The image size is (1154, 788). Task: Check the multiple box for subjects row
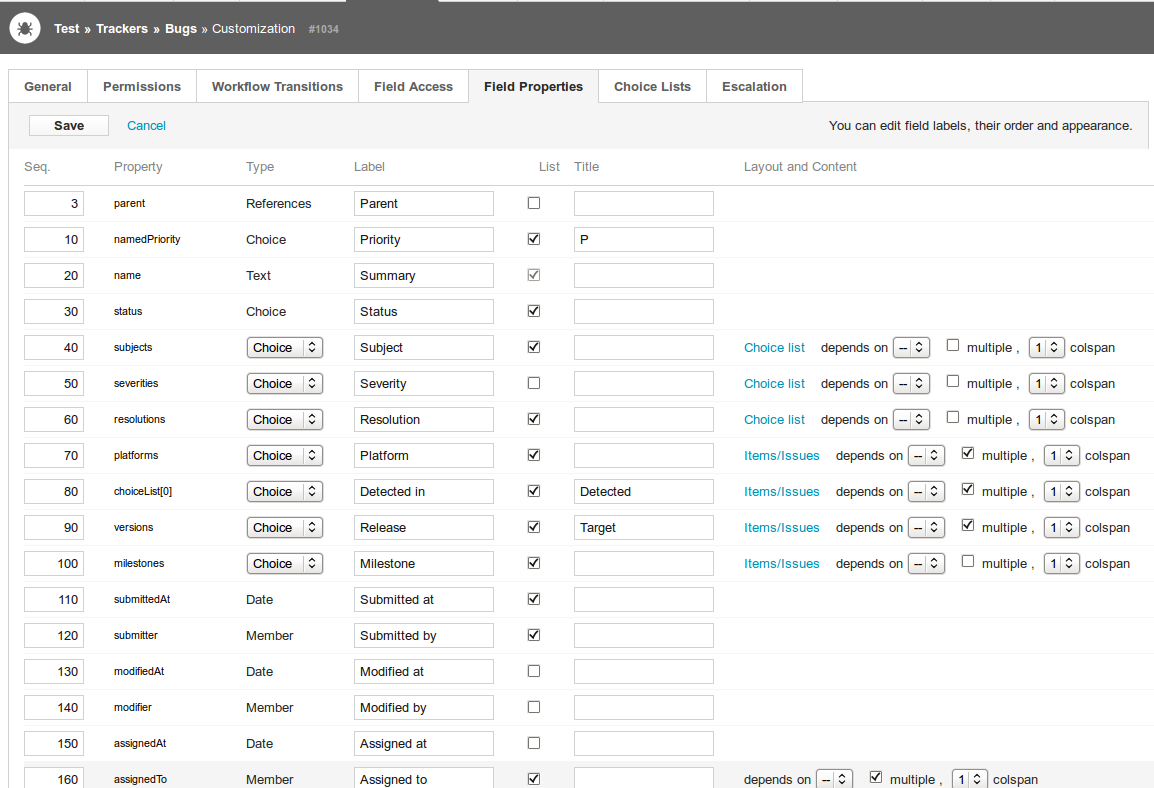pos(953,345)
